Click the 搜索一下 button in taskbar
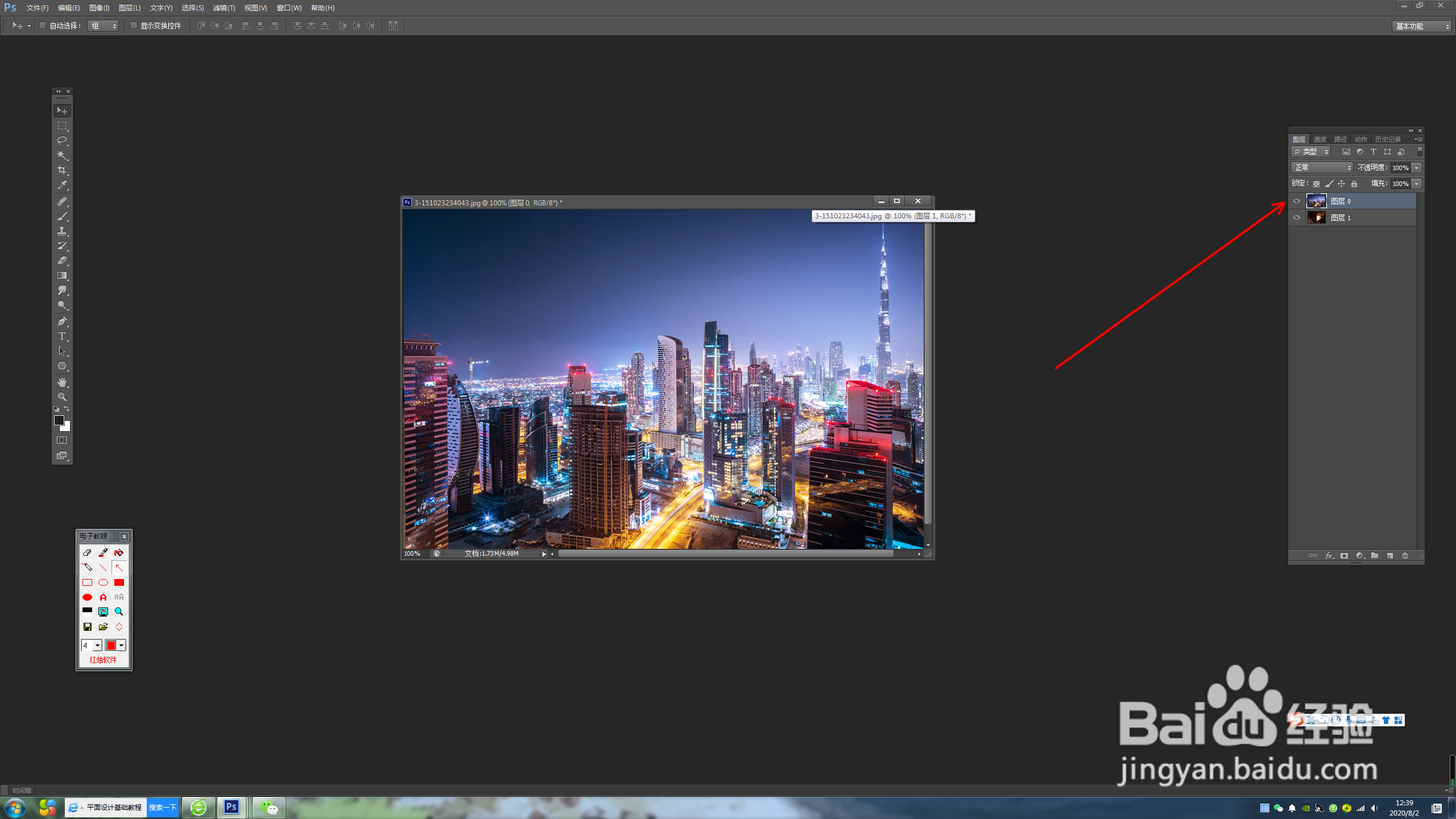Image resolution: width=1456 pixels, height=819 pixels. pos(163,807)
